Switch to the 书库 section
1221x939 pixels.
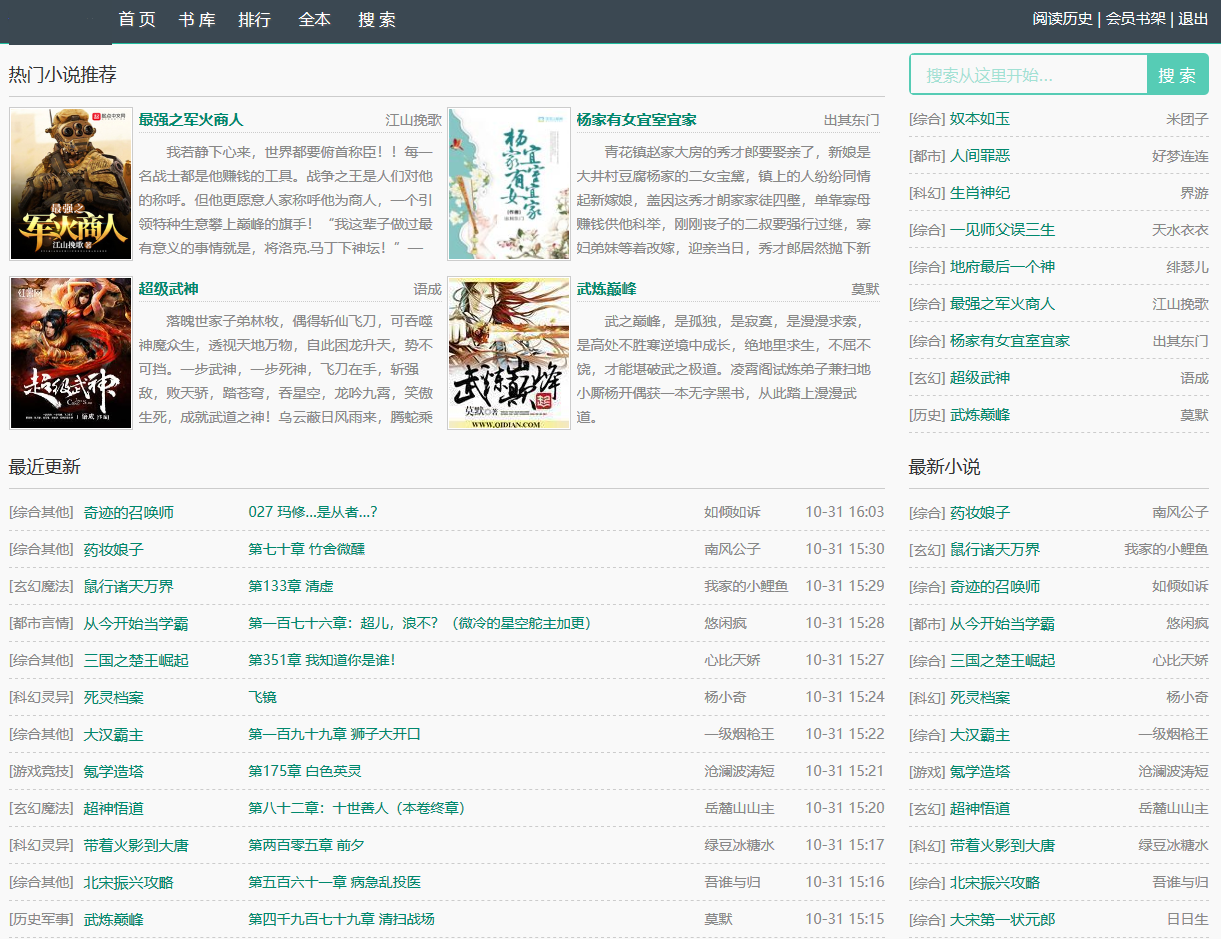tap(196, 19)
